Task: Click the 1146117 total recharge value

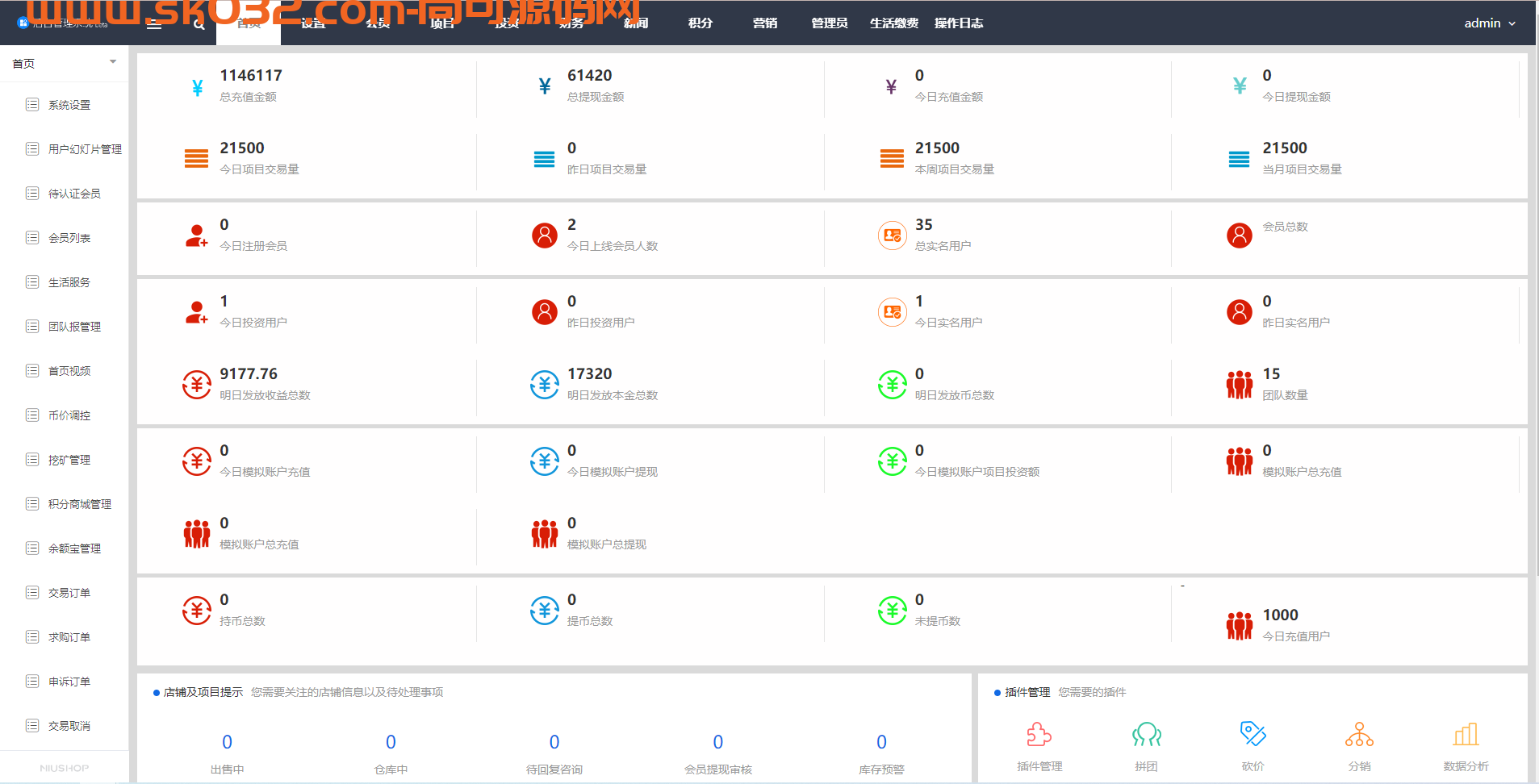Action: [x=251, y=76]
